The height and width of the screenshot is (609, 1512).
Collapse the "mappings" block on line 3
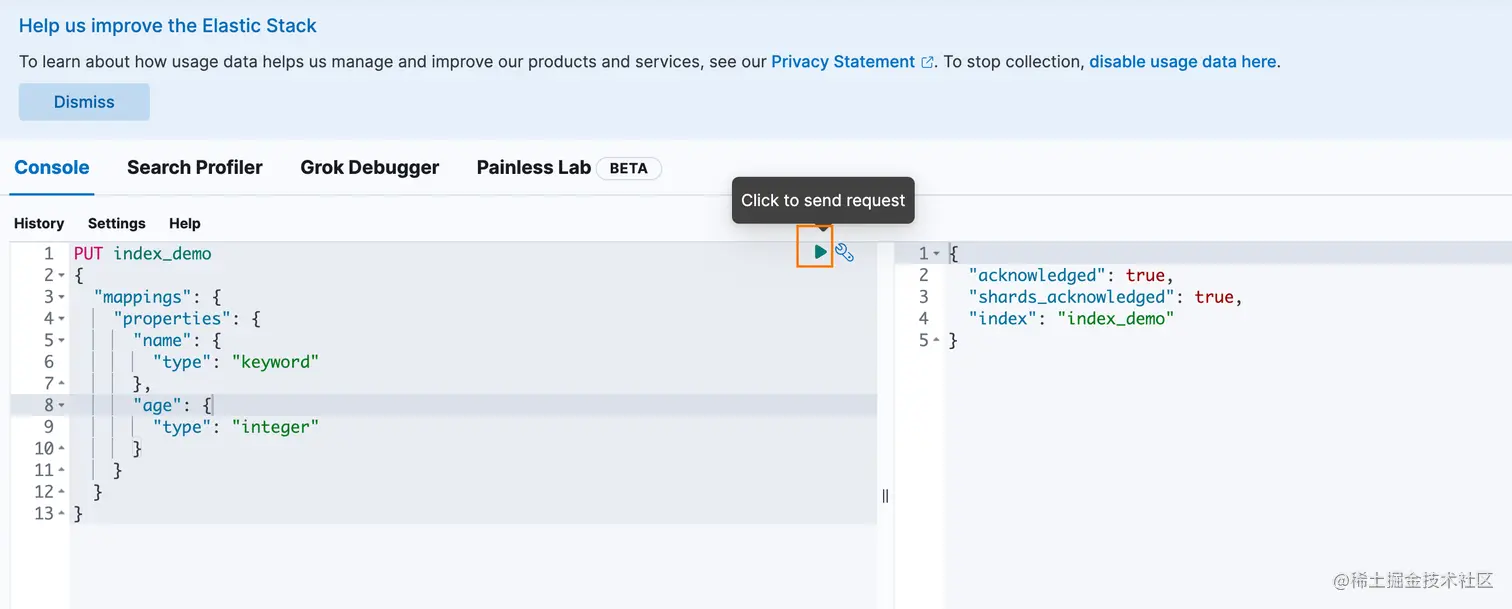point(61,297)
